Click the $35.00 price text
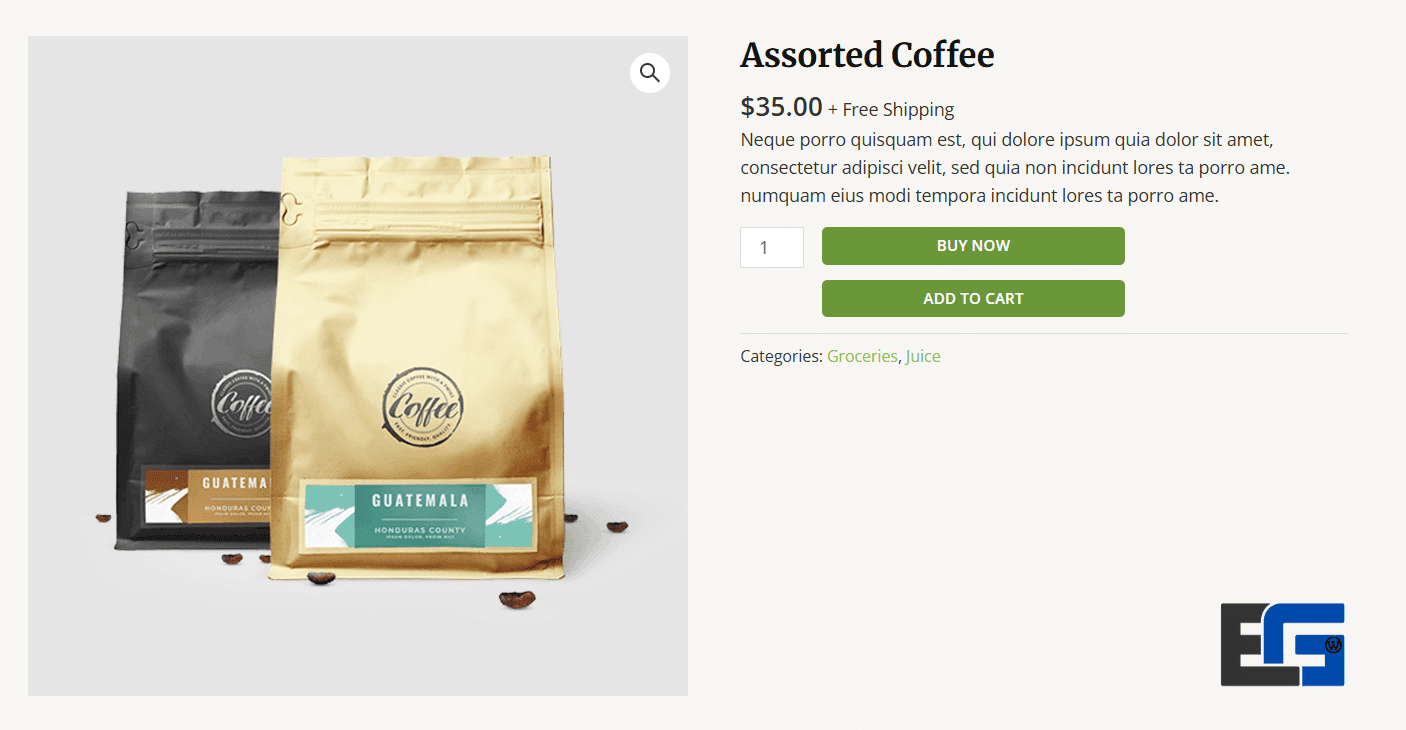This screenshot has height=730, width=1406. pos(781,107)
